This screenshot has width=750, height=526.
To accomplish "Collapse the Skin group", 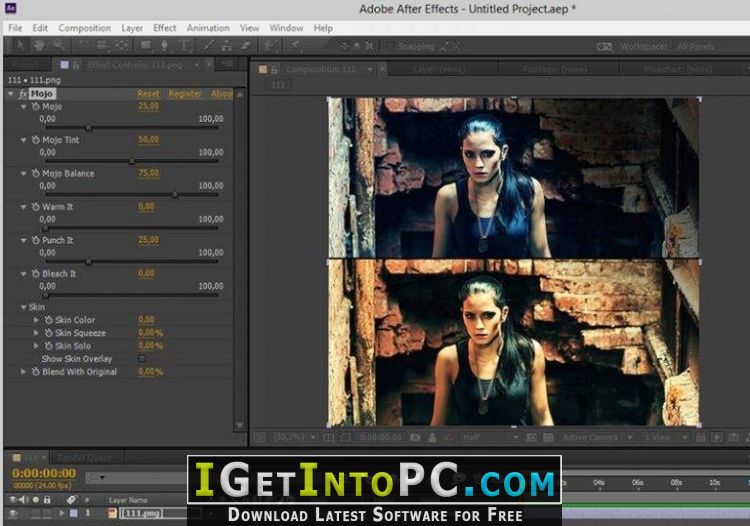I will point(23,307).
